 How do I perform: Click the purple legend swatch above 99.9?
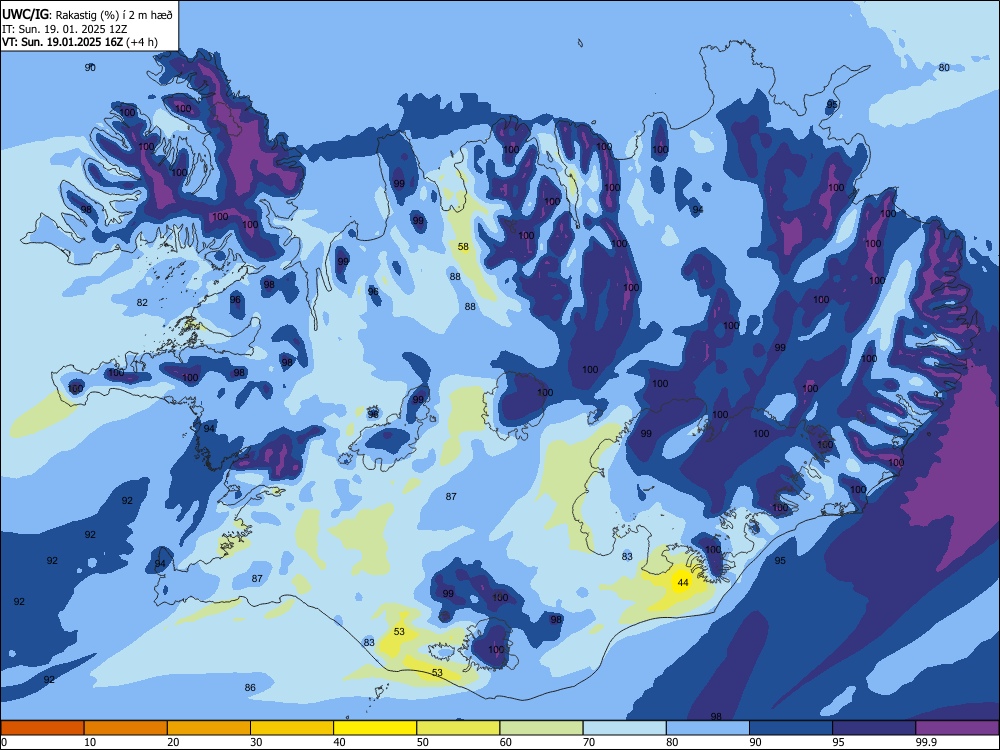tap(957, 728)
